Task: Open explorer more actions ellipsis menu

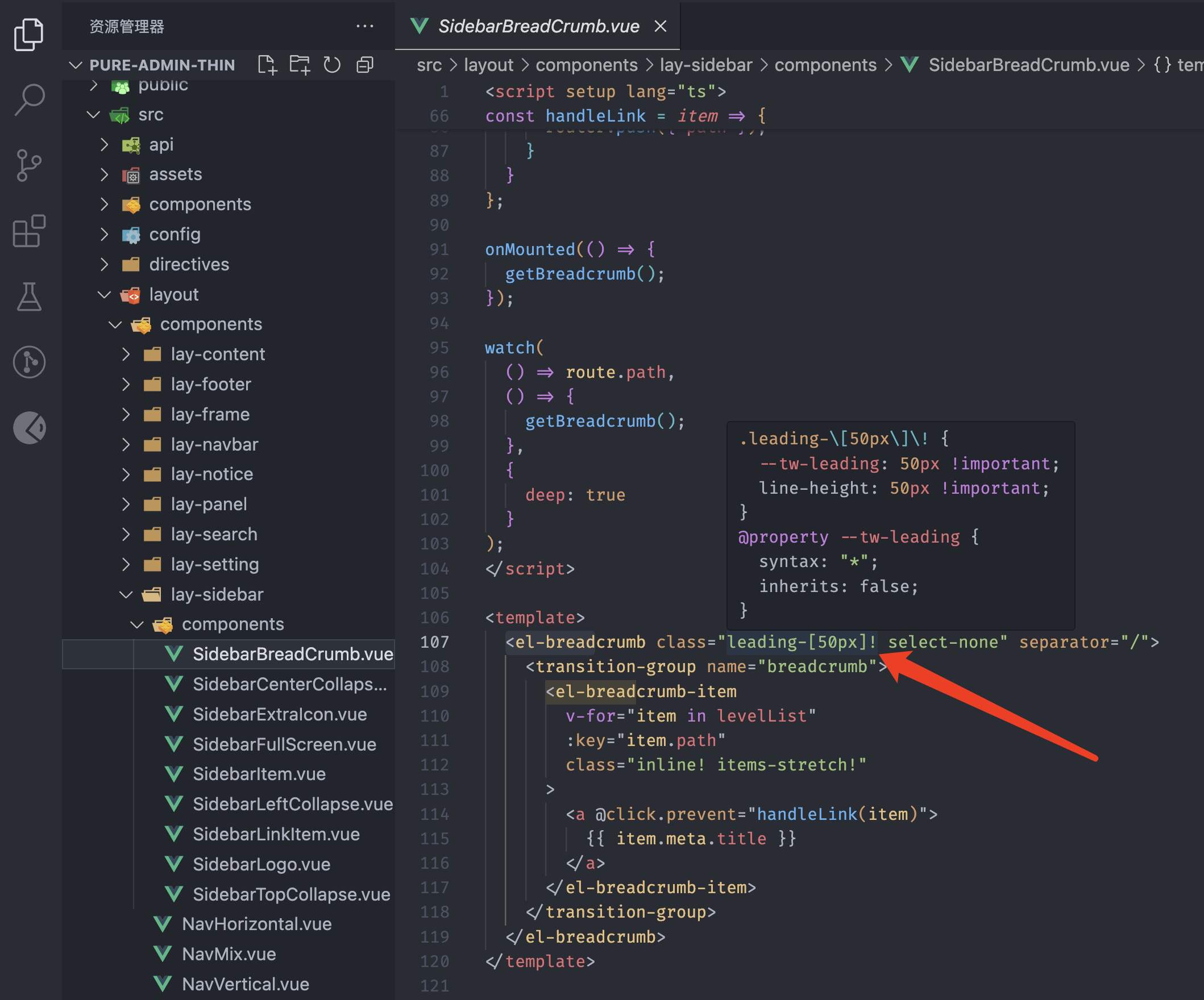Action: 364,26
